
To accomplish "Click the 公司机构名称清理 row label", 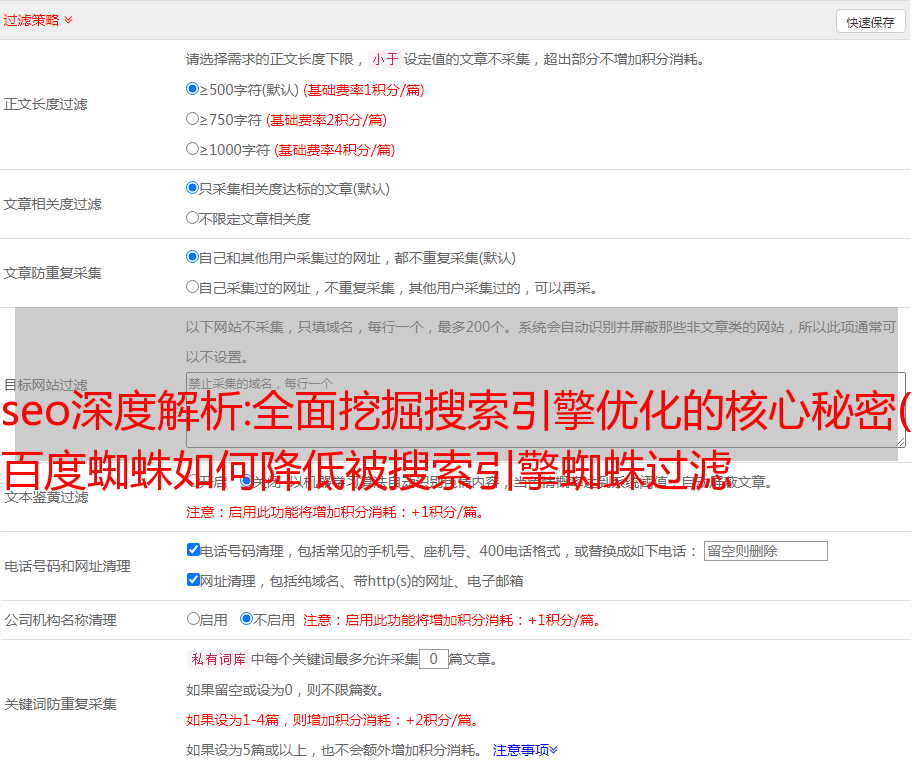I will pyautogui.click(x=60, y=620).
